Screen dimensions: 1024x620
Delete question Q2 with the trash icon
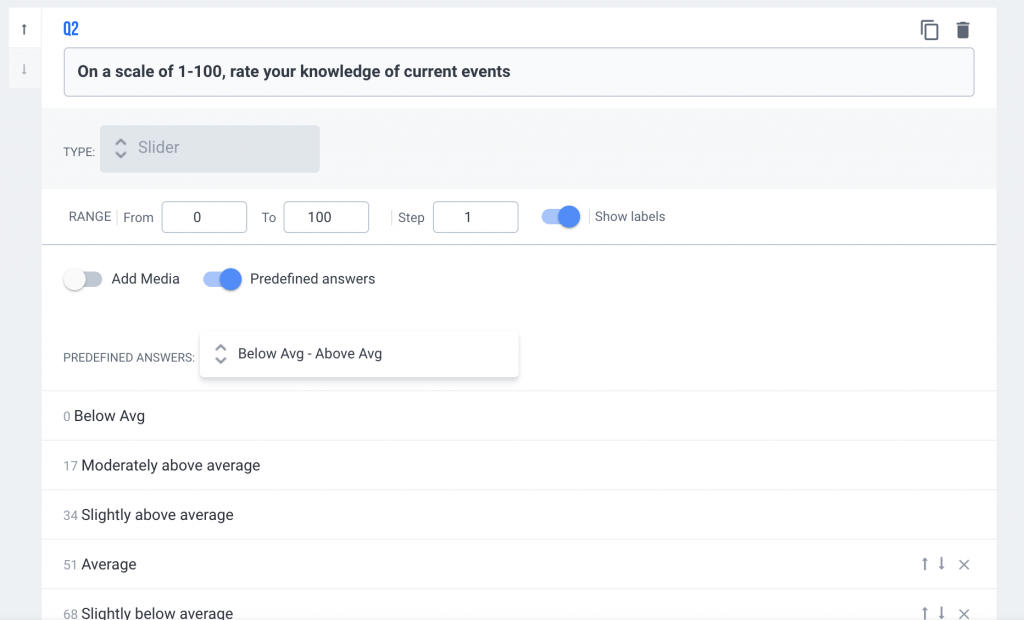962,30
